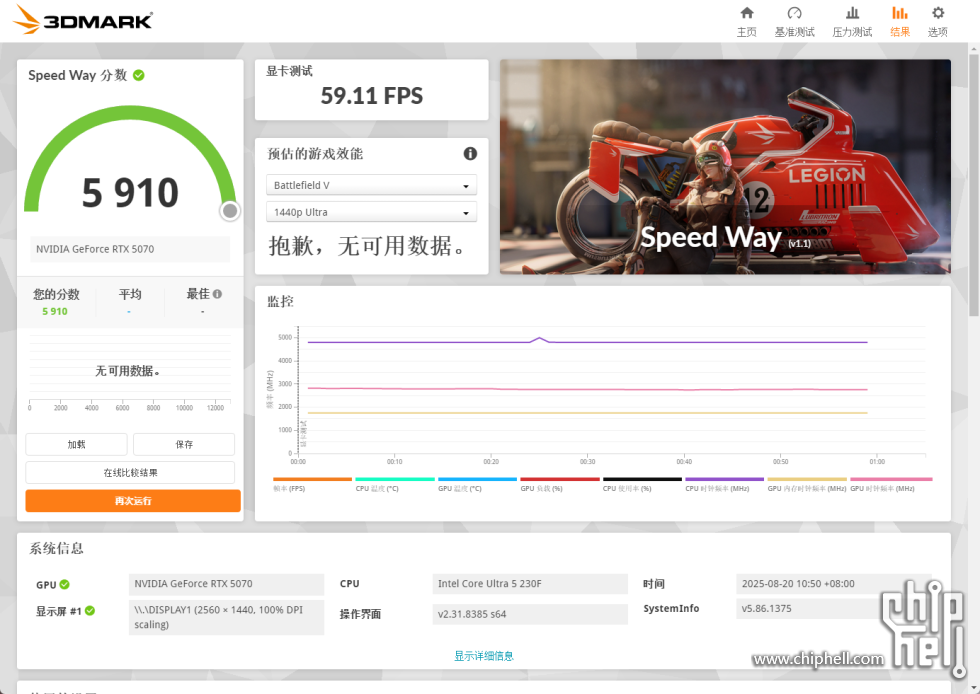
Task: Click the v5.86.1375 SystemInfo value
Action: 834,608
